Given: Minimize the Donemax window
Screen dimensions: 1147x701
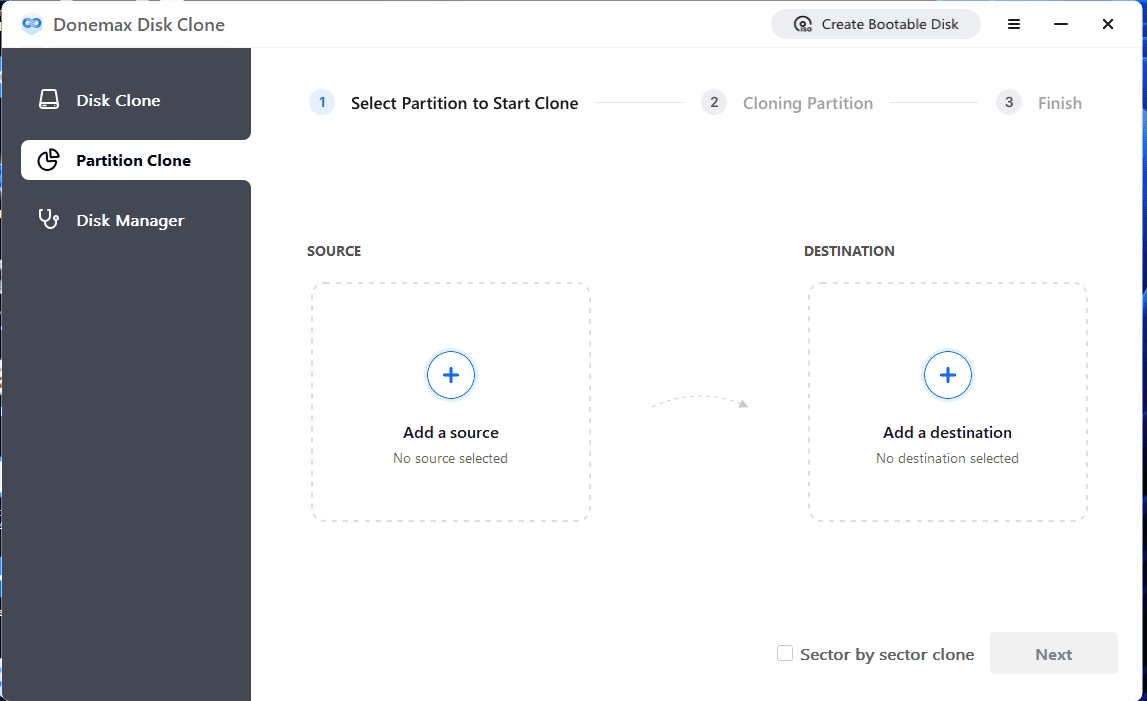Looking at the screenshot, I should (1061, 24).
